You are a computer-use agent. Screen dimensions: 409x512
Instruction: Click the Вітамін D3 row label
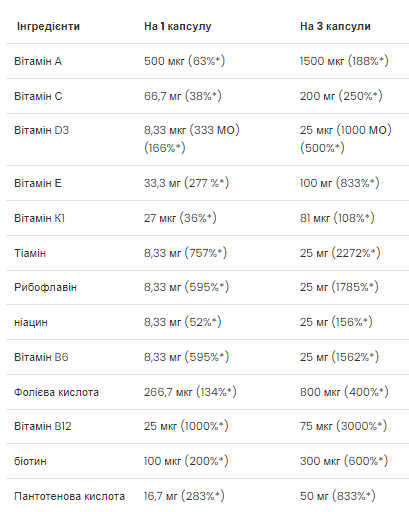41,130
